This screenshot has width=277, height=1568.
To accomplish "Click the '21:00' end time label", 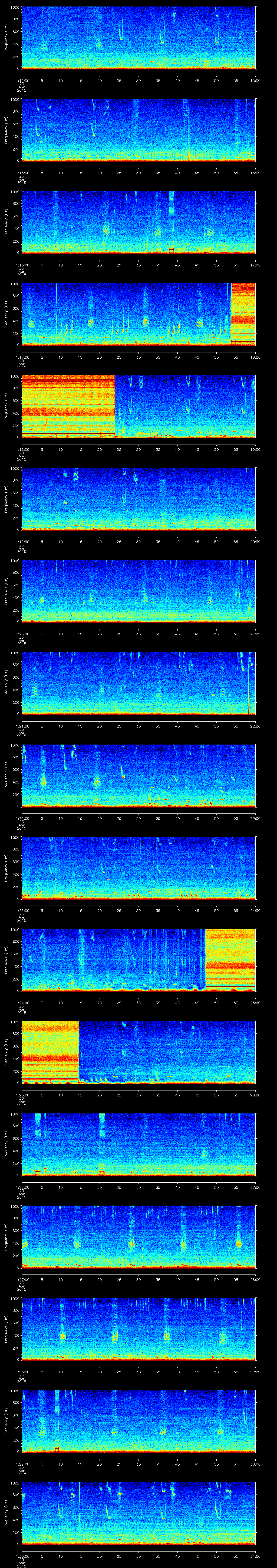I will 256,634.
